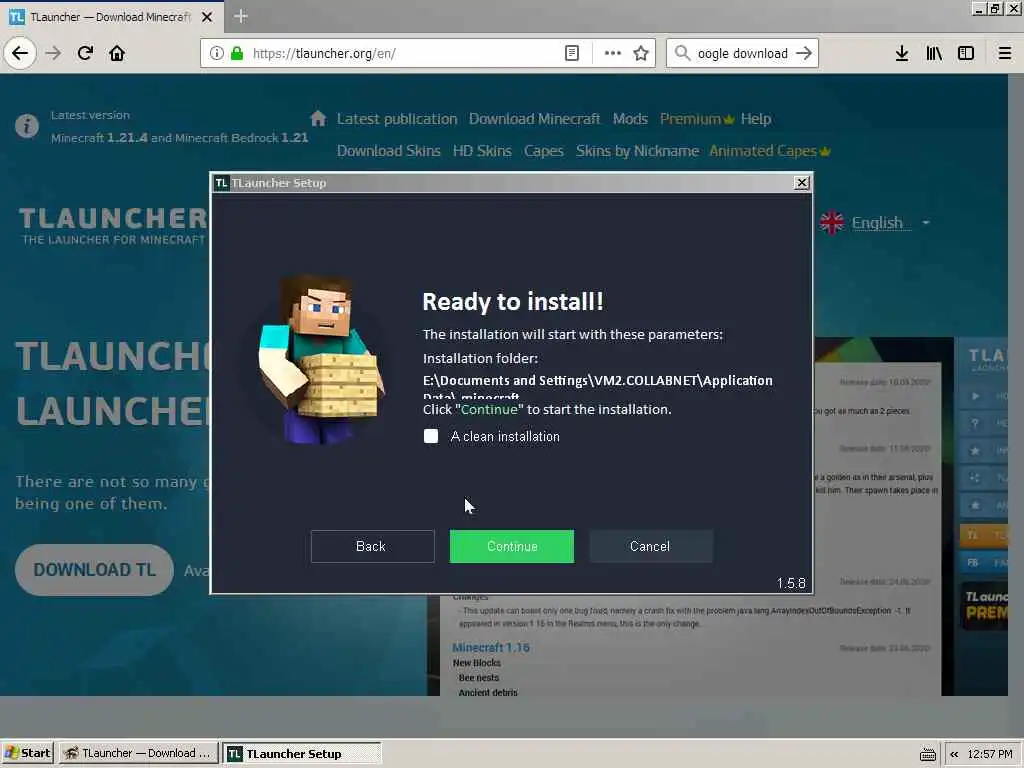This screenshot has height=768, width=1024.
Task: Click the DOWNLOAD TL button
Action: (95, 570)
